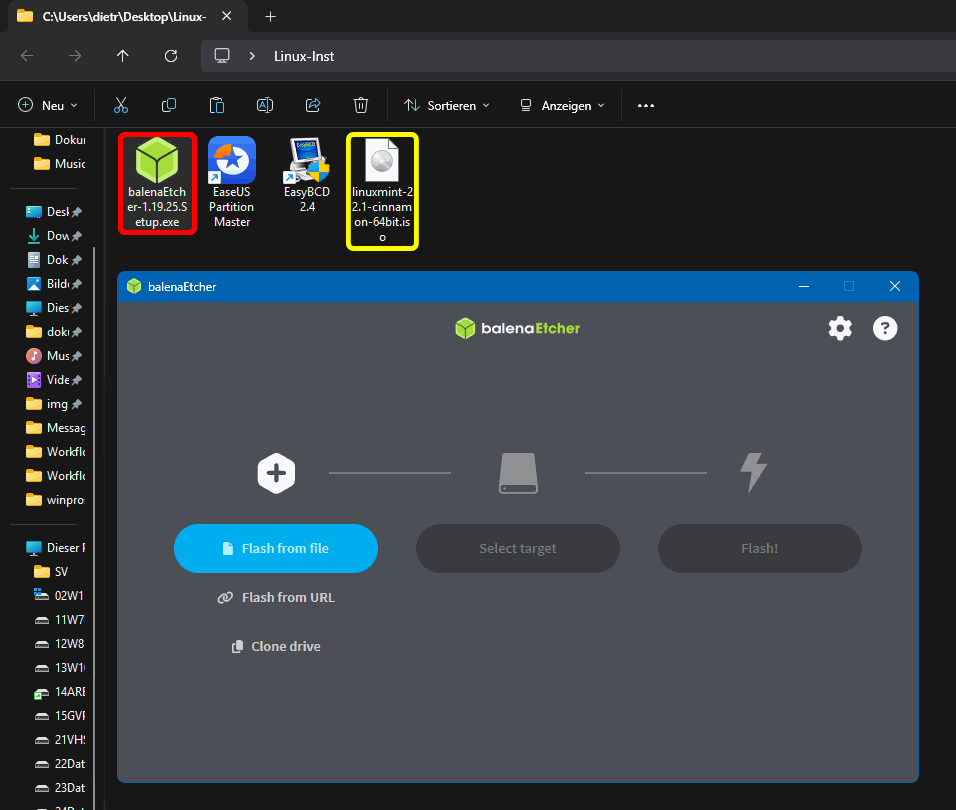The width and height of the screenshot is (956, 810).
Task: Click the Linux-Inst address bar breadcrumb
Action: pyautogui.click(x=304, y=56)
